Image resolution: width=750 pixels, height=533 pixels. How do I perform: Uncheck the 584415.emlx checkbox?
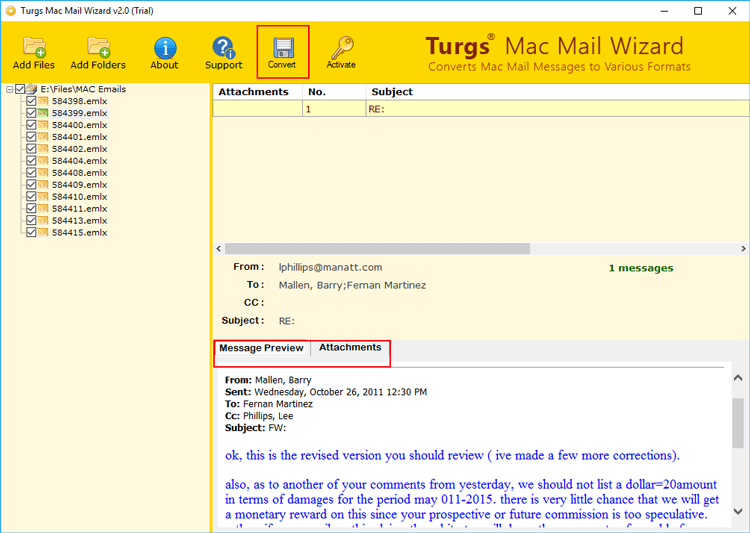coord(31,233)
